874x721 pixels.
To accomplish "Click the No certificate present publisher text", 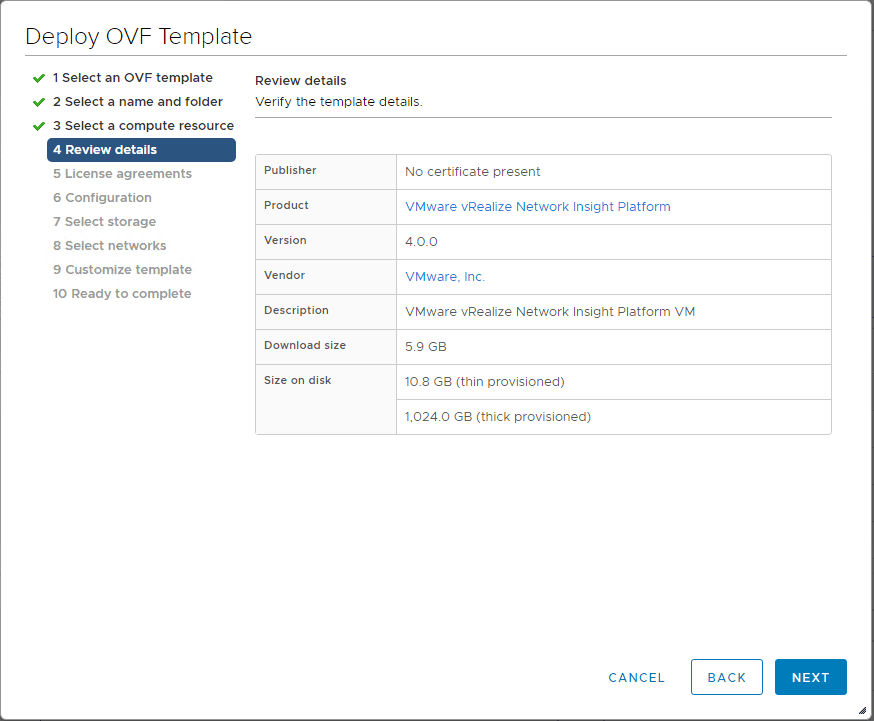I will 468,171.
